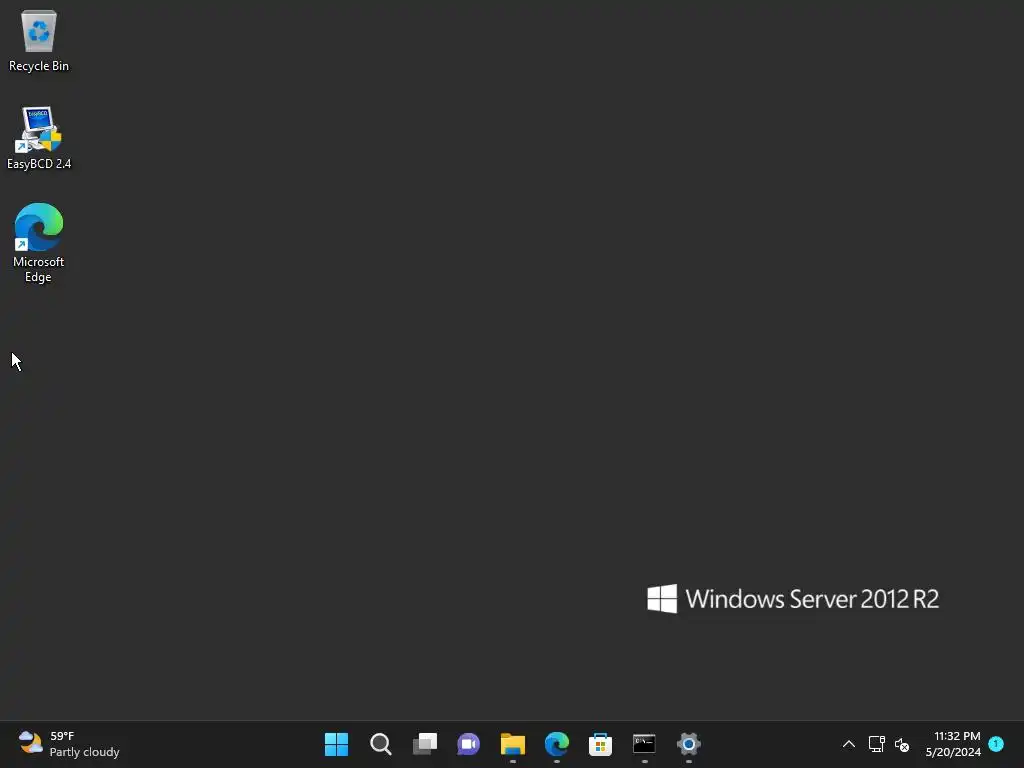Open the Start menu from the taskbar
Screen dimensions: 1024x768
click(x=336, y=744)
